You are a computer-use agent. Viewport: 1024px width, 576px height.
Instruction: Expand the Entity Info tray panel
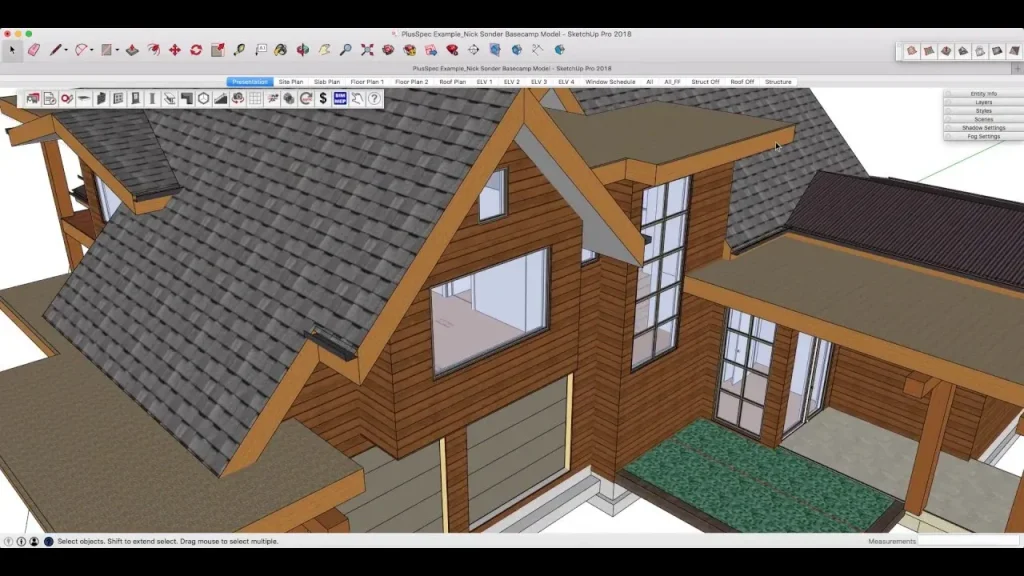pos(984,94)
